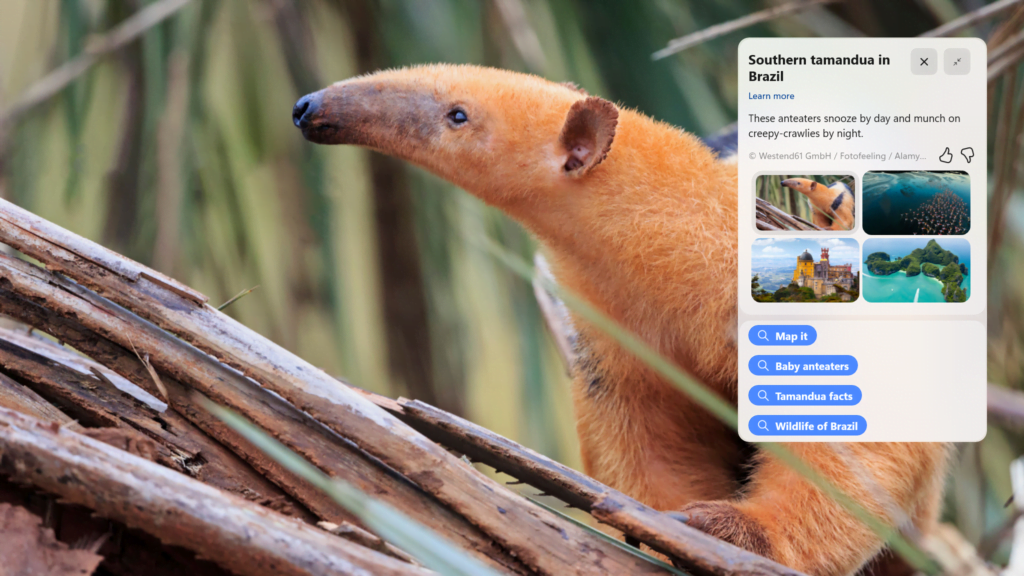Pick the colorful hilltop palace thumbnail
The width and height of the screenshot is (1024, 576).
[x=805, y=269]
